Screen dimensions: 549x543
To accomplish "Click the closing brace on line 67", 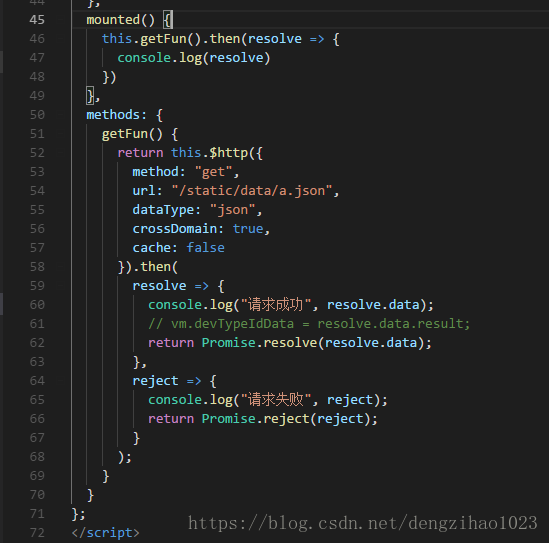I will point(136,438).
